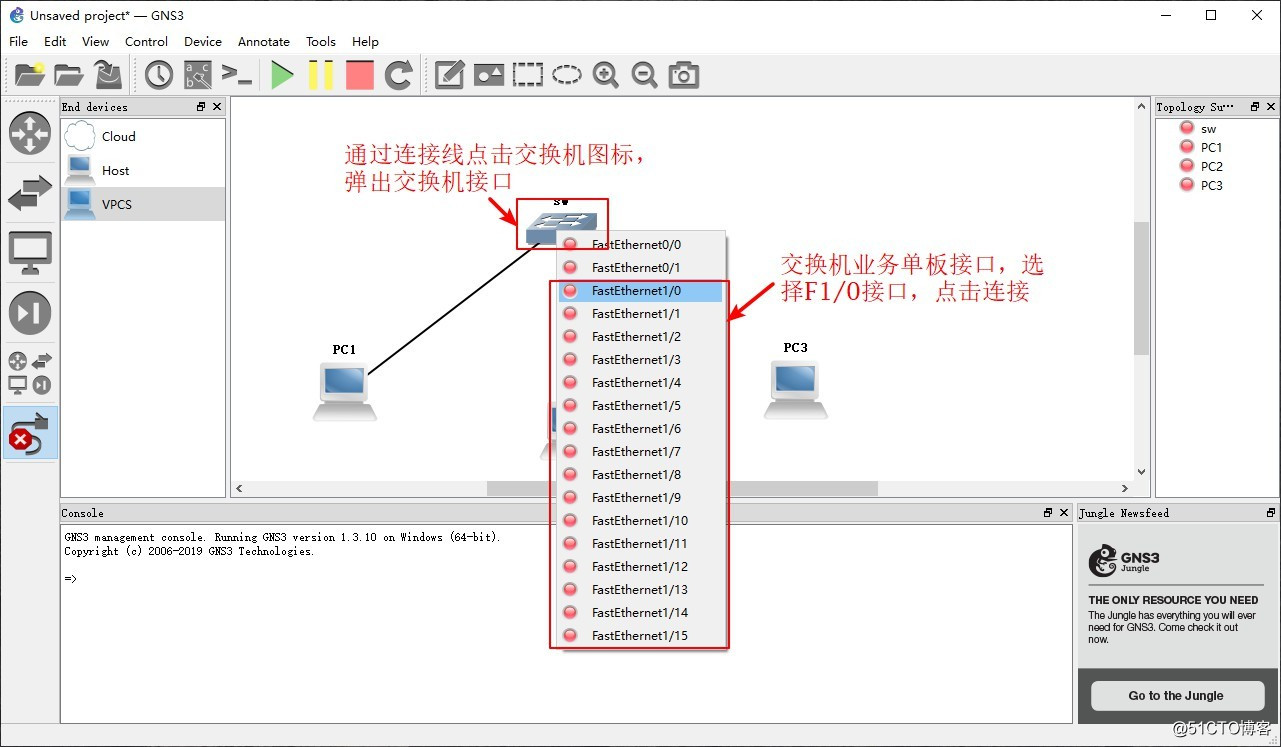This screenshot has width=1281, height=747.
Task: Select VPCS in End devices list
Action: [143, 204]
